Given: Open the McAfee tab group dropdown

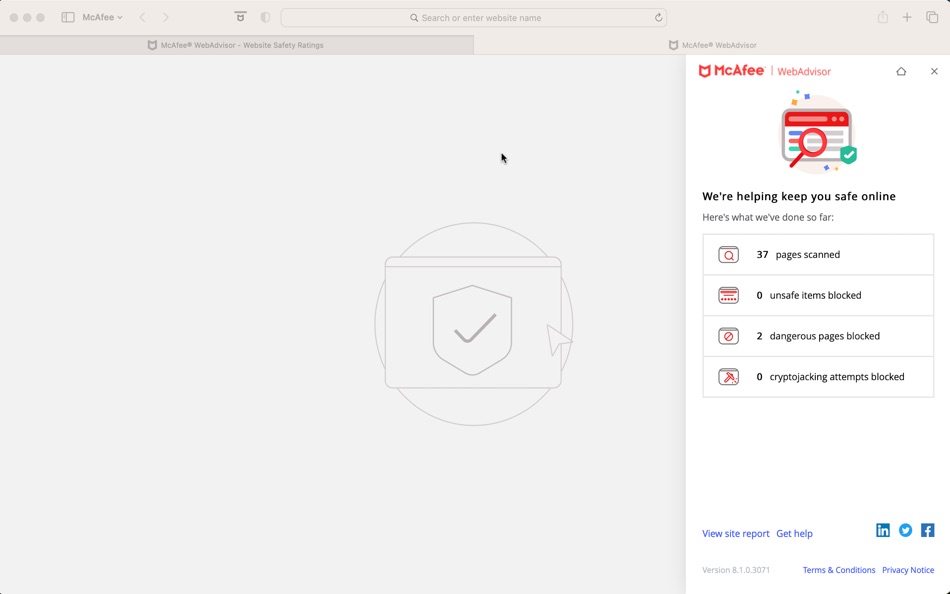Looking at the screenshot, I should 102,18.
